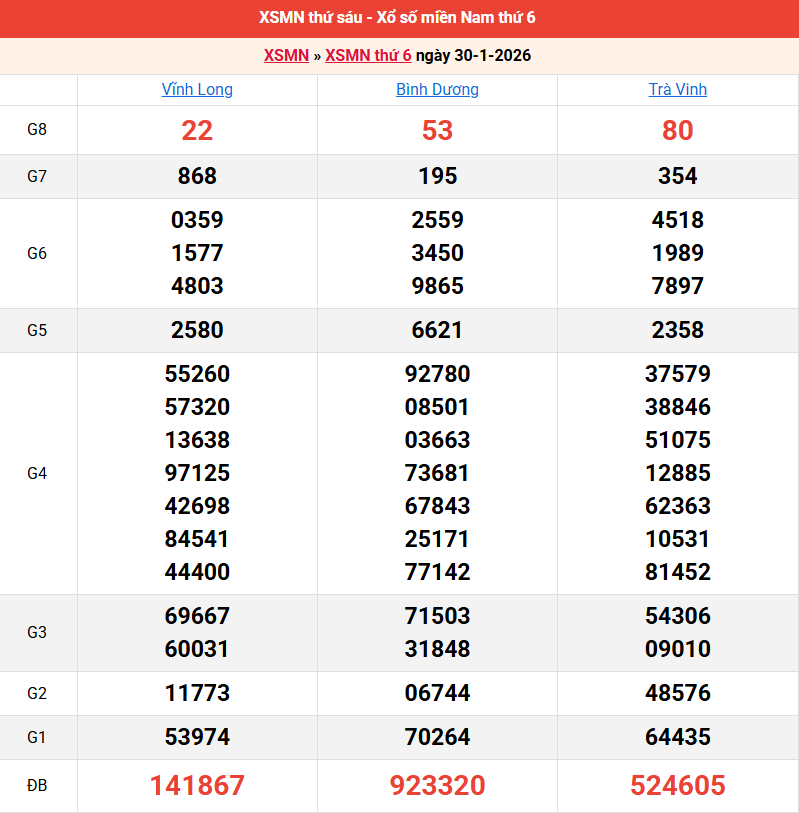Click Vĩnh Long G8 number 22
The height and width of the screenshot is (813, 799).
[197, 130]
